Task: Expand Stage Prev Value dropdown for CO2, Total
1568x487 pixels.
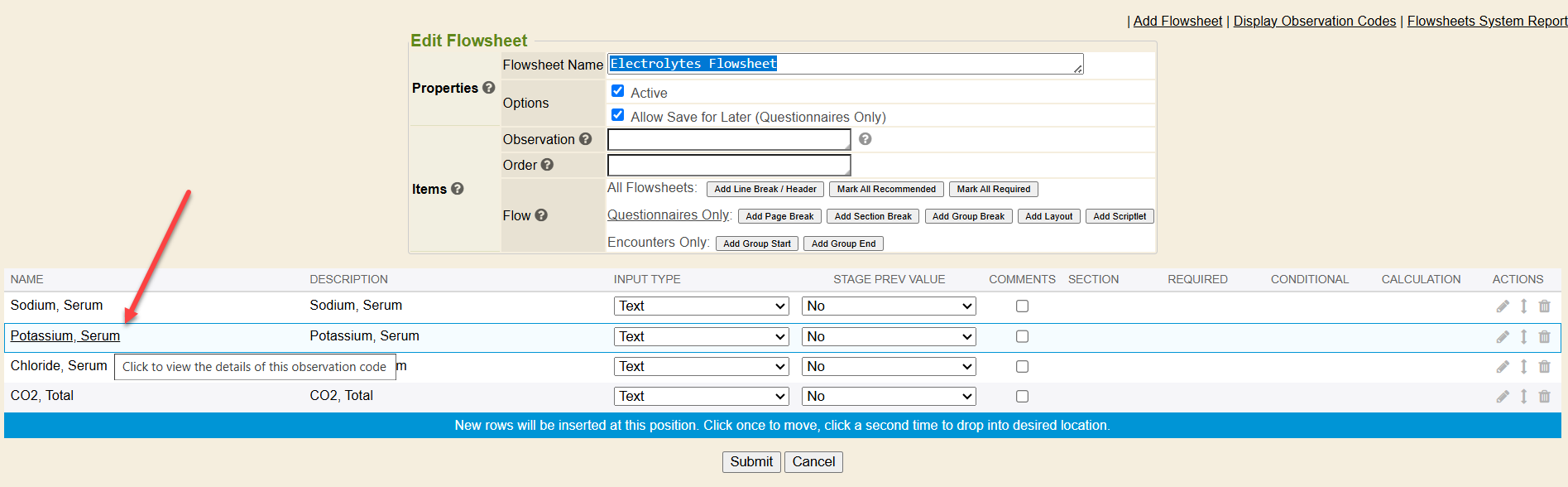Action: click(888, 397)
